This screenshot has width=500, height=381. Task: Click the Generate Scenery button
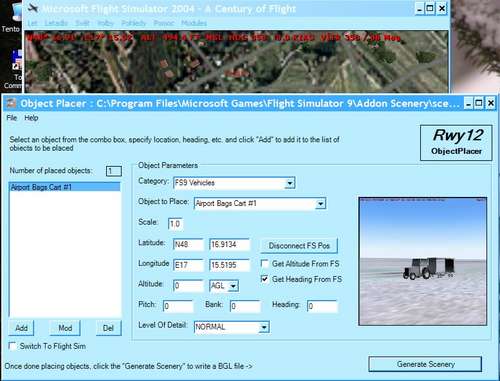pos(425,364)
